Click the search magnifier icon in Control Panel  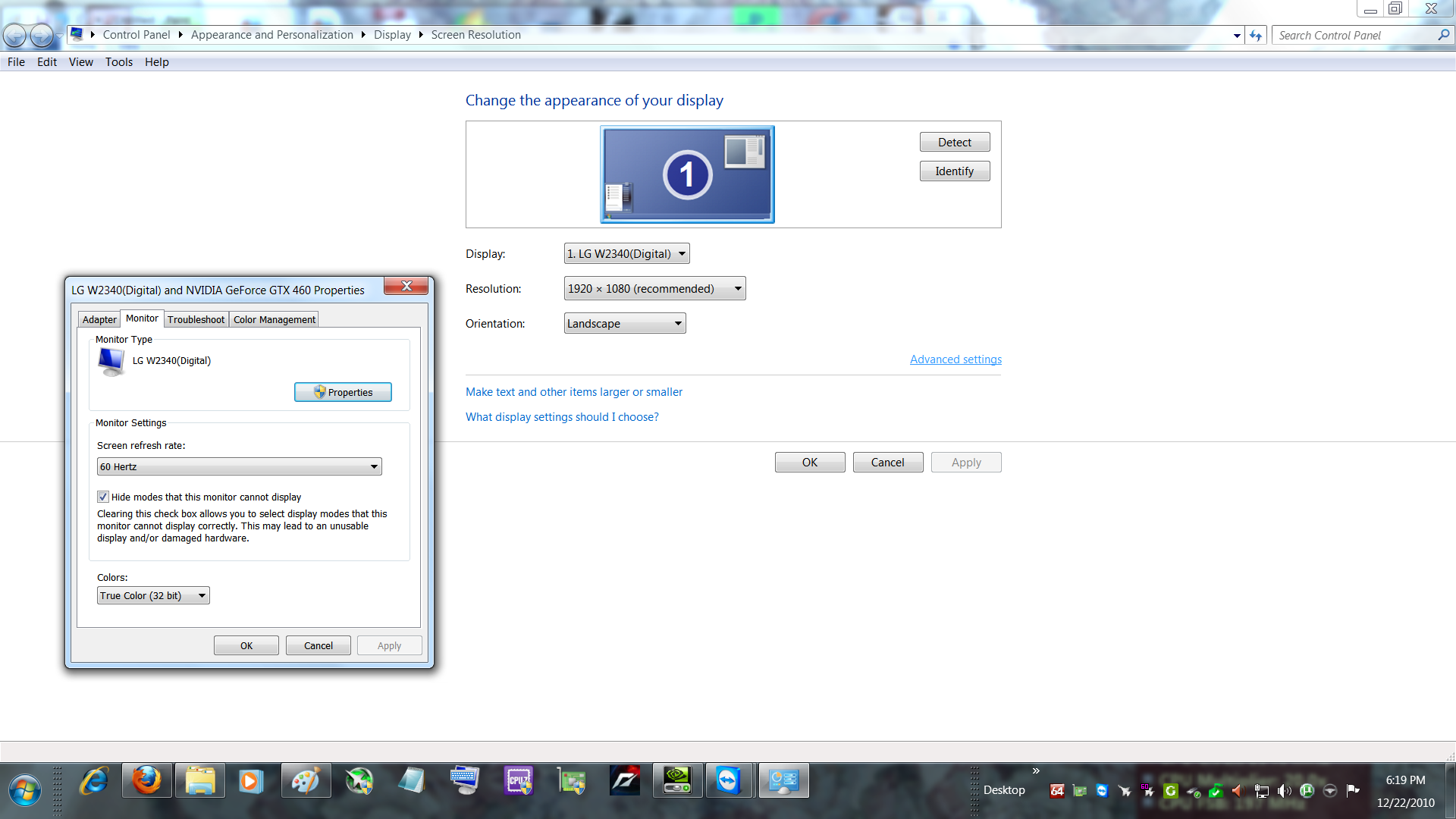coord(1443,35)
